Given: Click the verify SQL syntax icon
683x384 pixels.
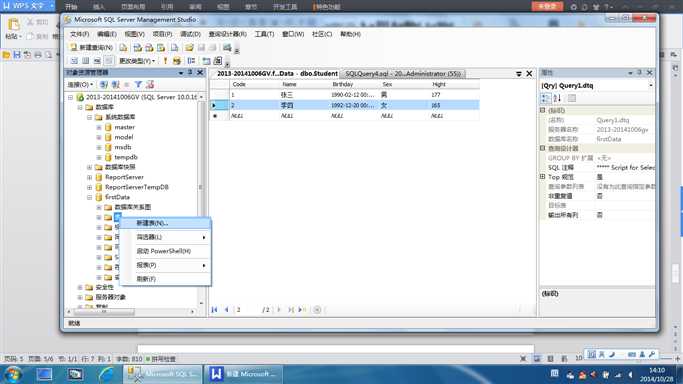Looking at the screenshot, I should (x=176, y=61).
